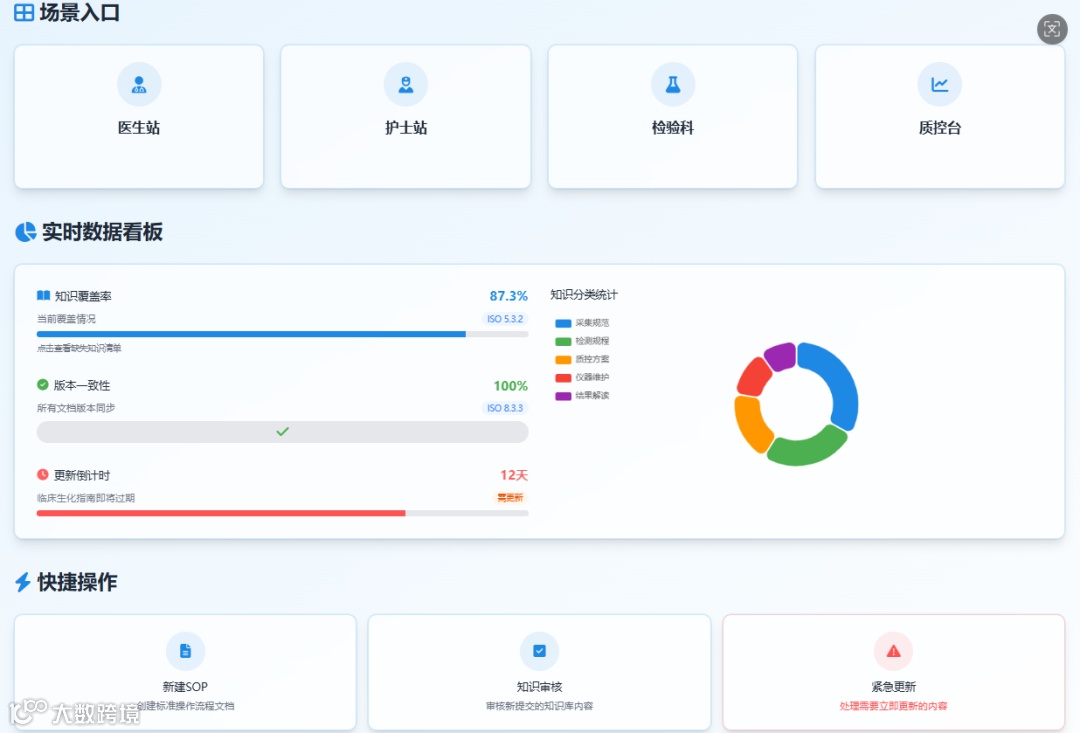
Task: Open the 新建SOP quick action
Action: pos(185,672)
